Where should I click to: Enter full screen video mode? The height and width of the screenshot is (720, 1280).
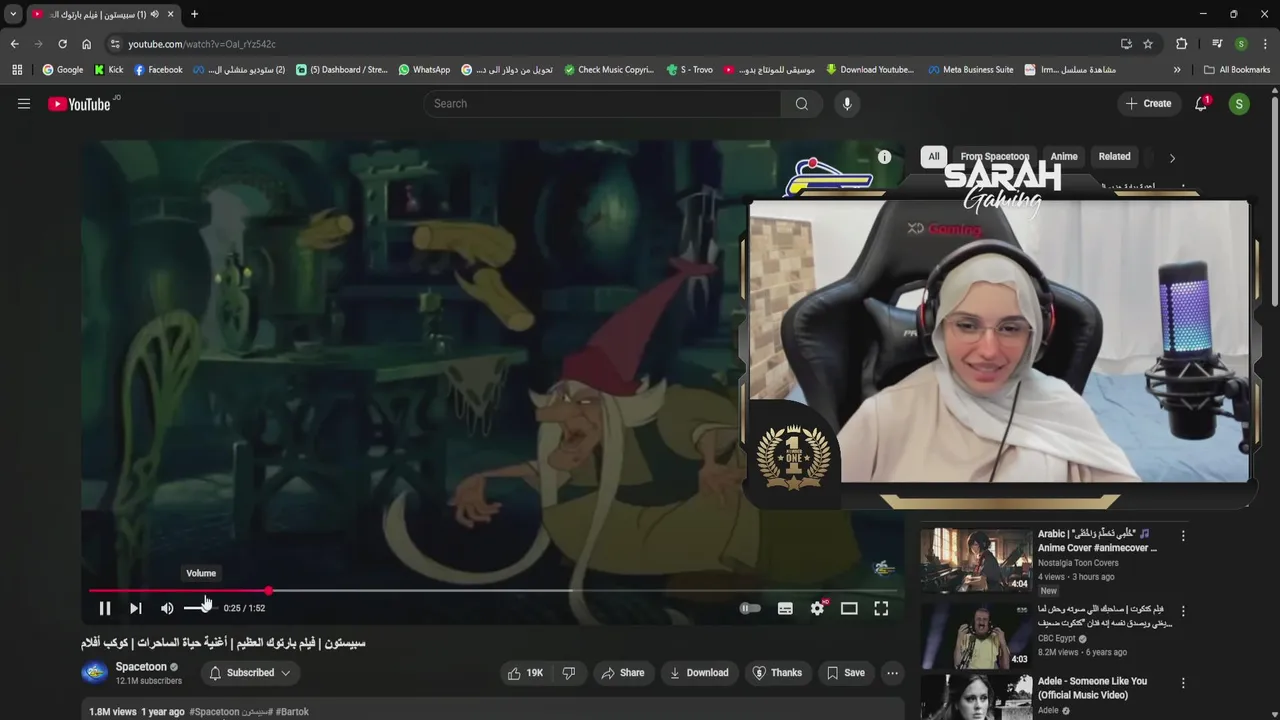point(881,608)
